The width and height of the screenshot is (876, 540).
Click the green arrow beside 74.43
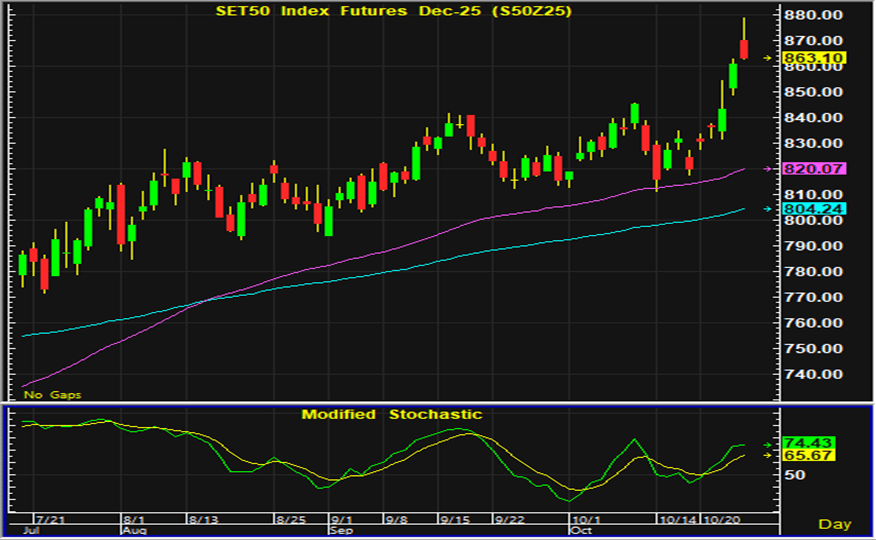pyautogui.click(x=768, y=443)
